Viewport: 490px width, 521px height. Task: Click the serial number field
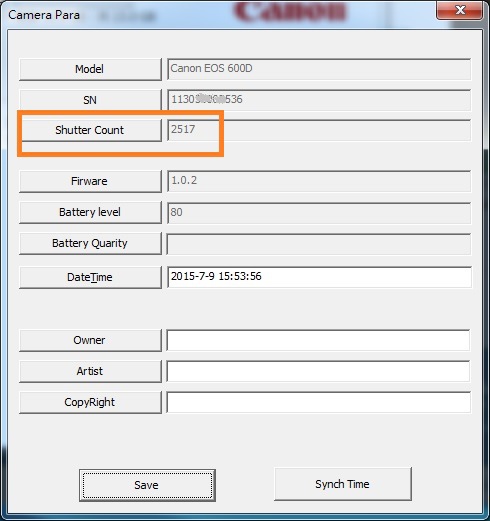(319, 100)
